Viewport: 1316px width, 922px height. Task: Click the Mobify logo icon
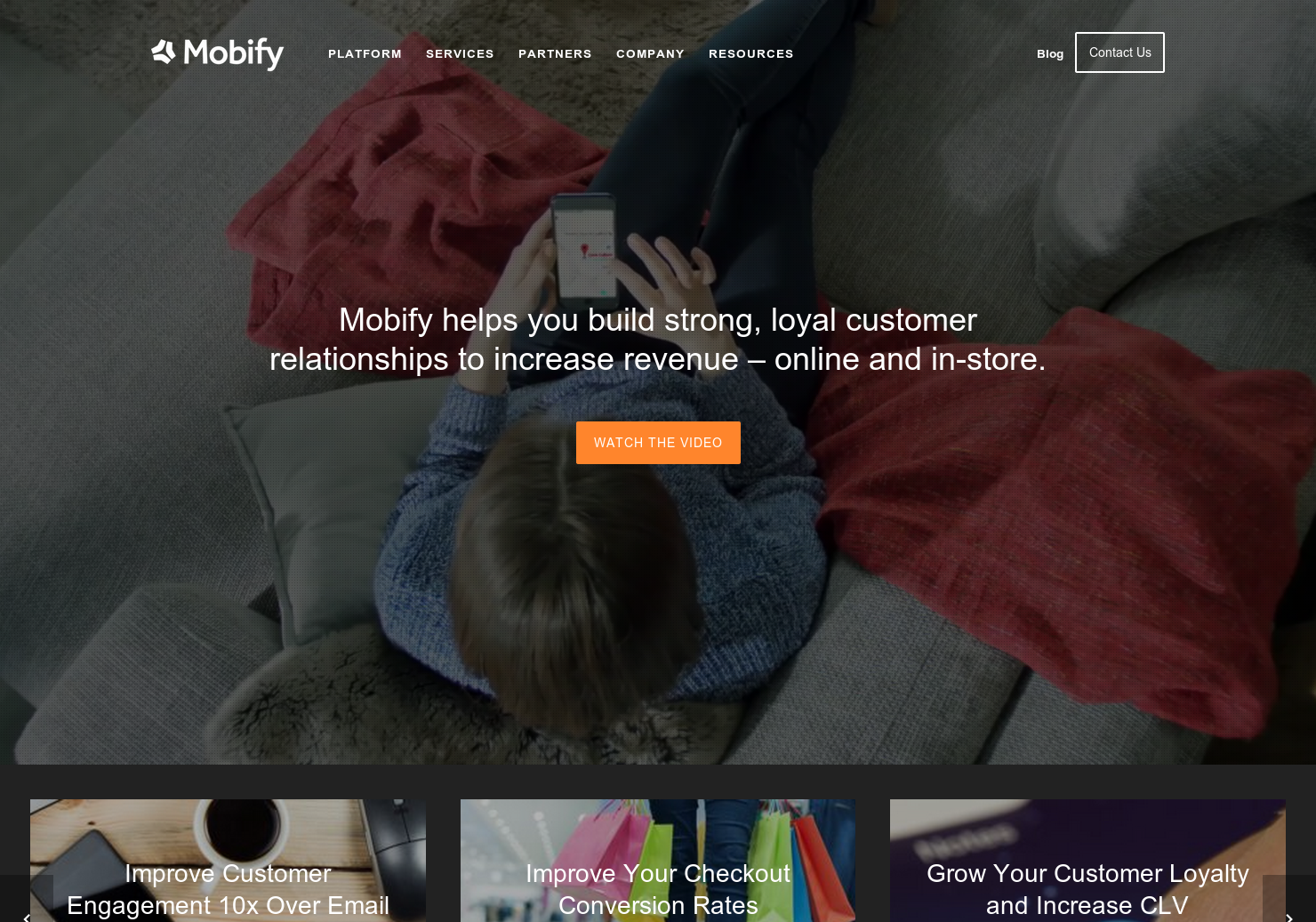164,52
